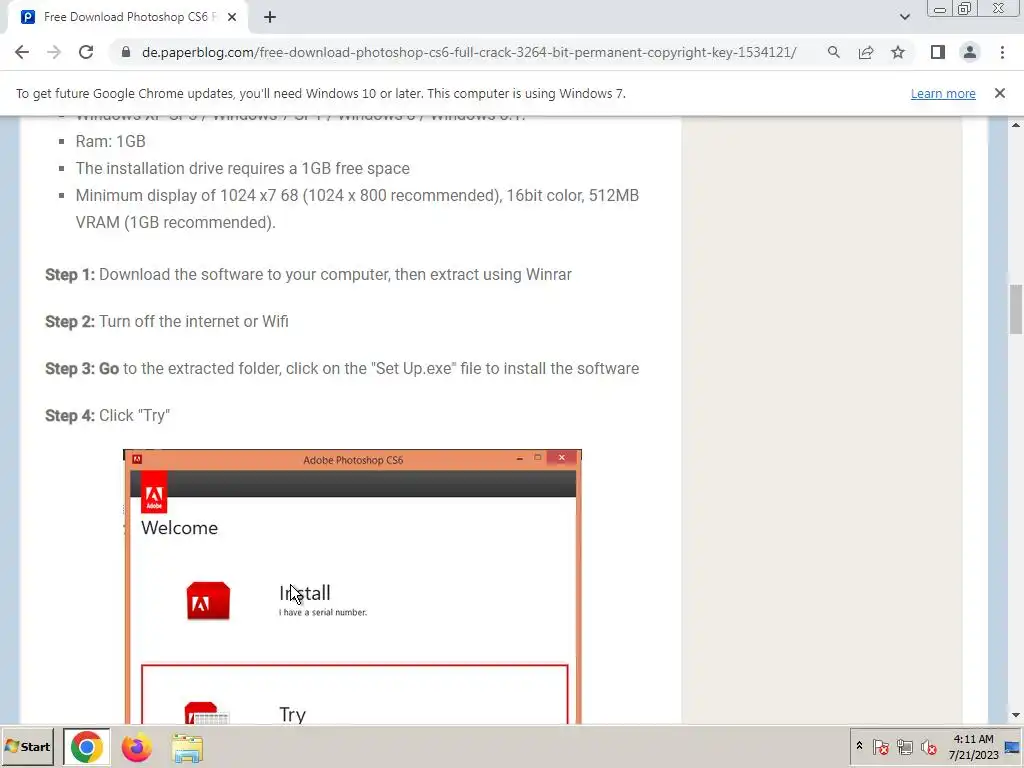Screen dimensions: 1024x768
Task: Open the Windows Start button
Action: 27,747
